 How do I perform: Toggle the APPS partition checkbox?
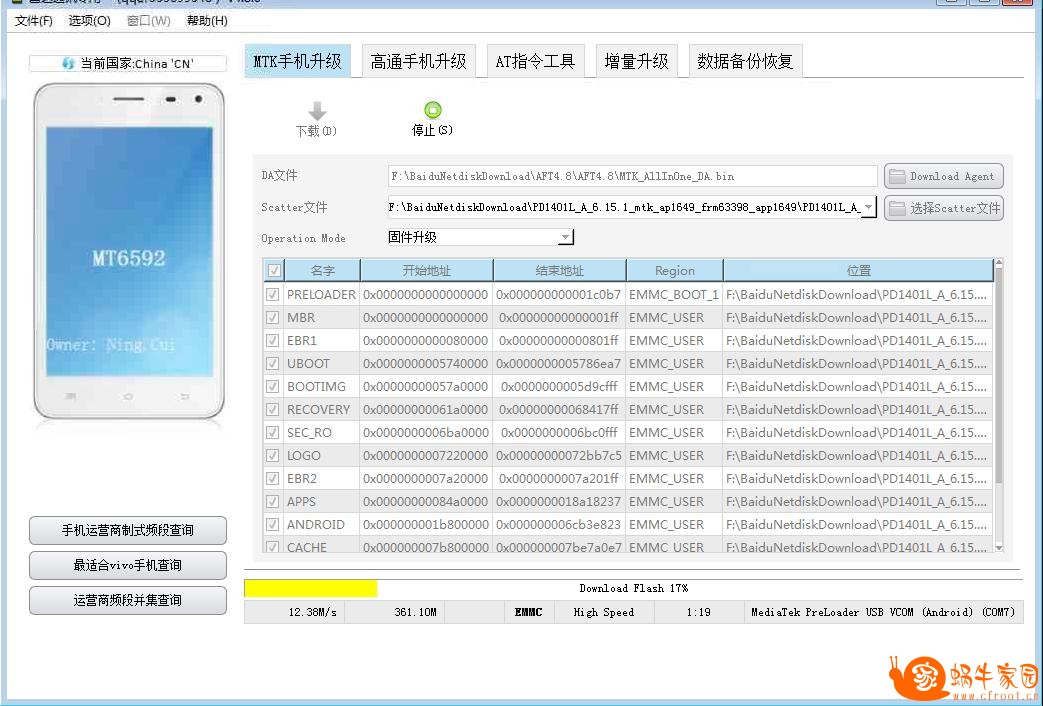pos(273,502)
